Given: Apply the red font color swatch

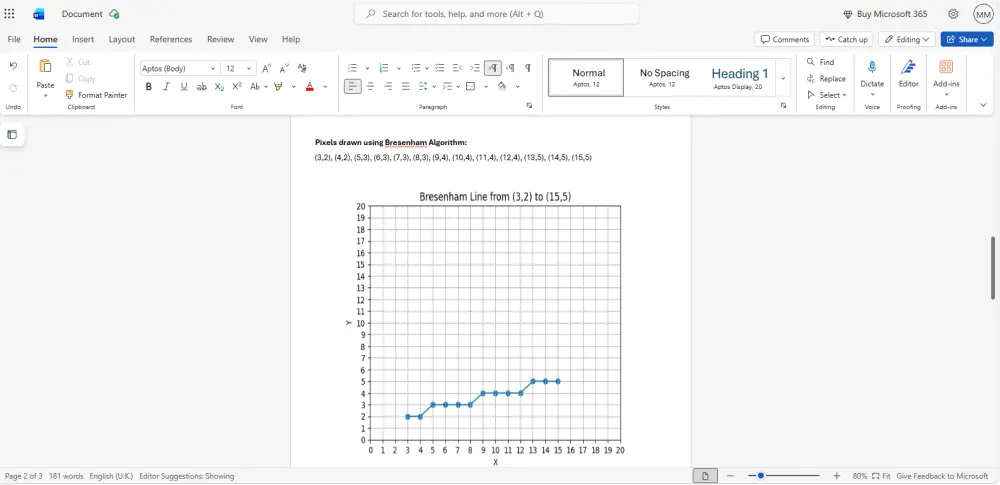Looking at the screenshot, I should [309, 86].
